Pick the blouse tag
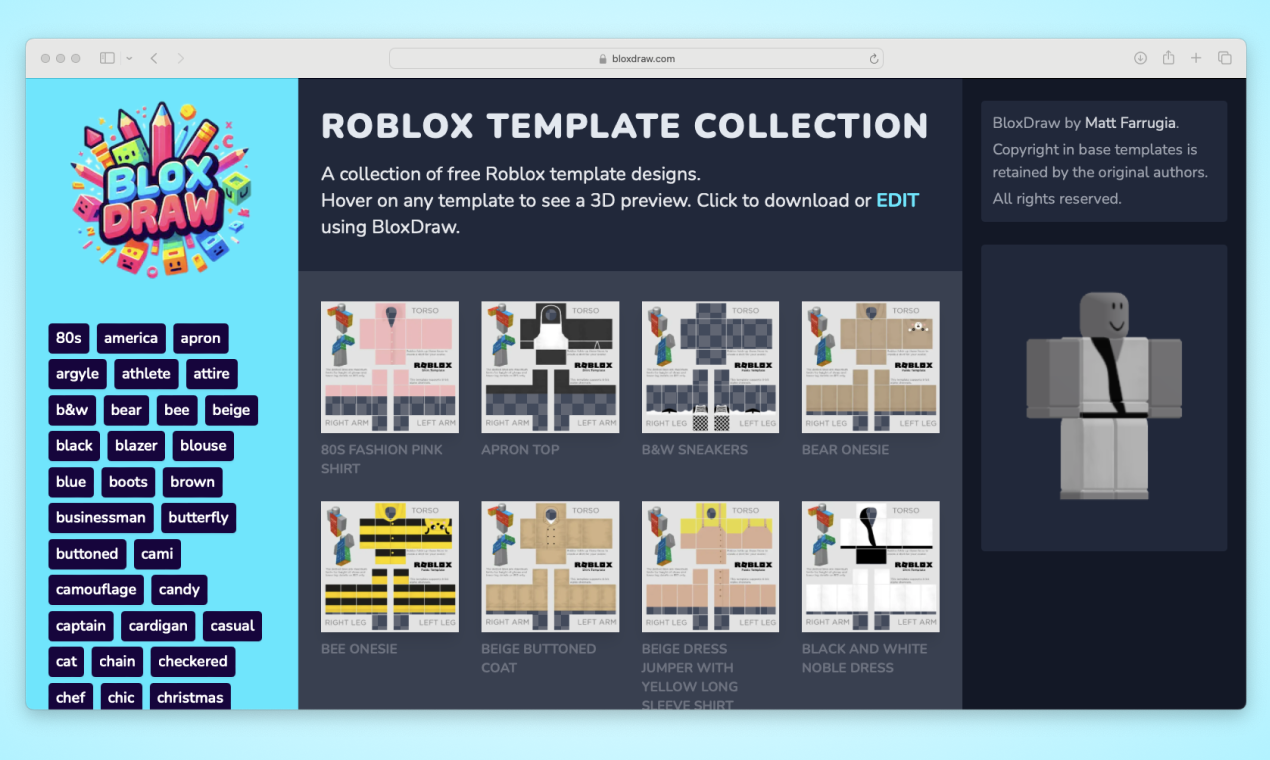The height and width of the screenshot is (760, 1270). click(203, 446)
